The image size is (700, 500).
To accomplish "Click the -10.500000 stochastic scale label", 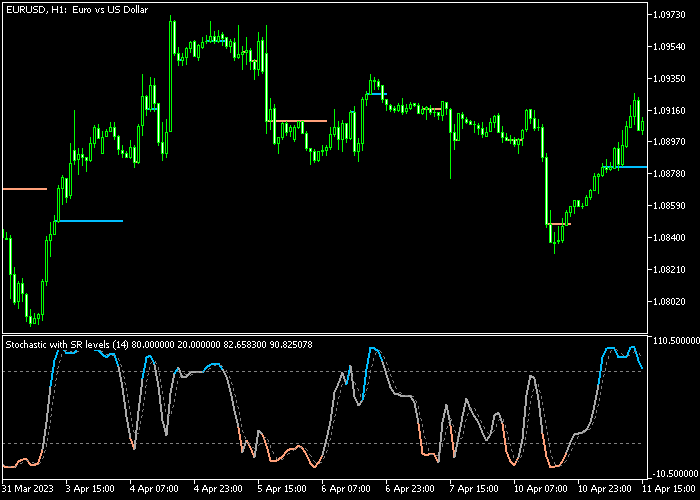I will (675, 474).
